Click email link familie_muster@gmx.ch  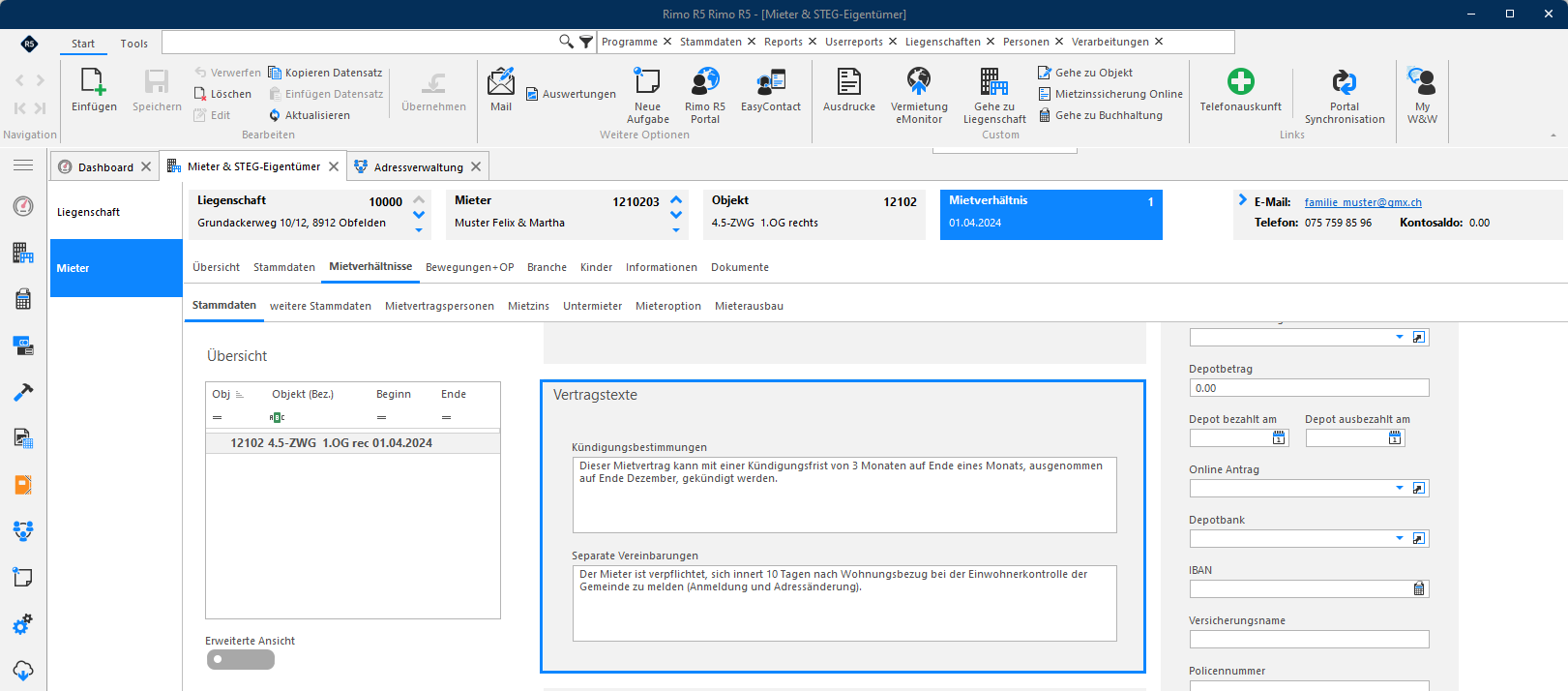pyautogui.click(x=1363, y=202)
